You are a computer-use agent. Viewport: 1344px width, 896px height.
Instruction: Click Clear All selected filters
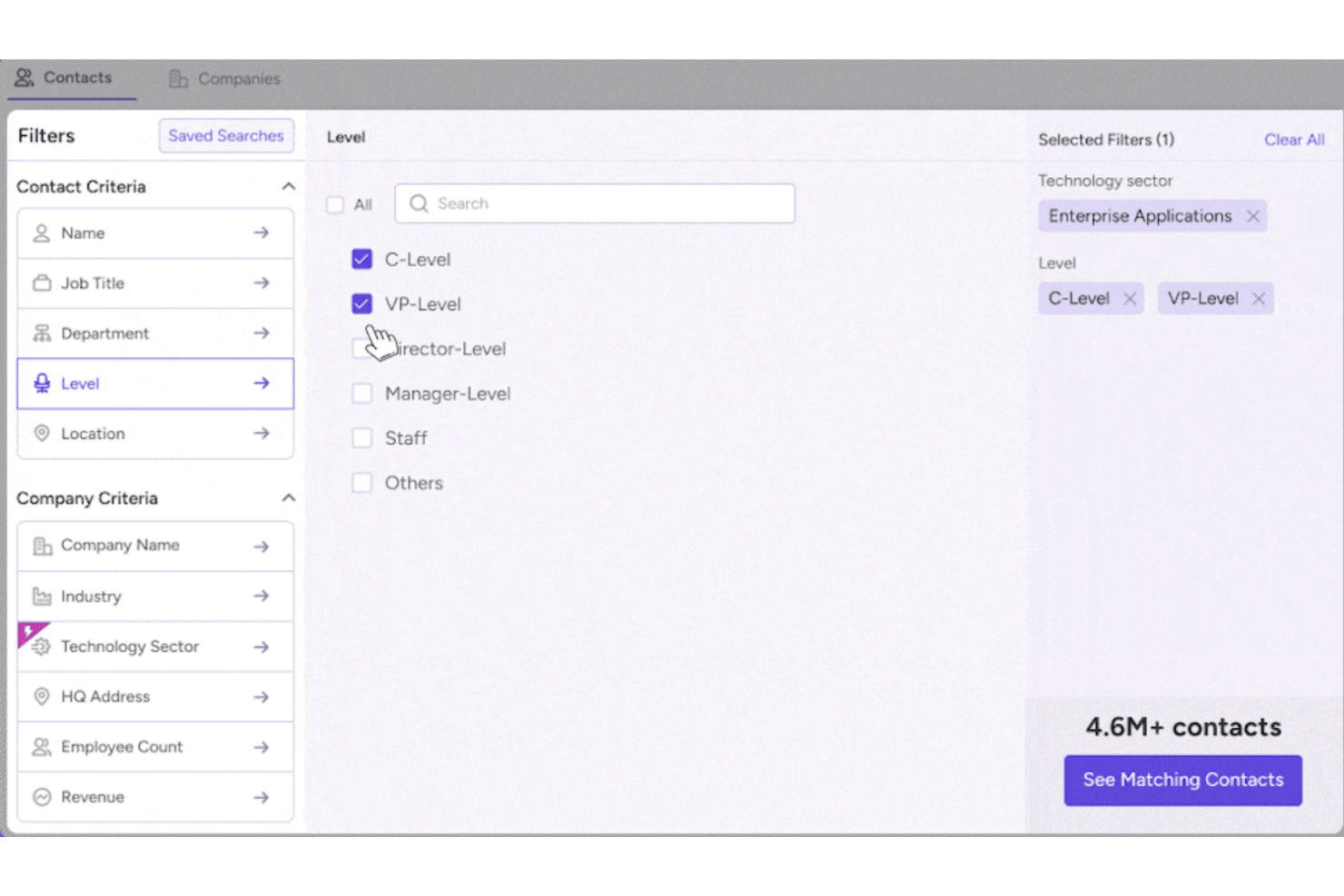(x=1294, y=140)
